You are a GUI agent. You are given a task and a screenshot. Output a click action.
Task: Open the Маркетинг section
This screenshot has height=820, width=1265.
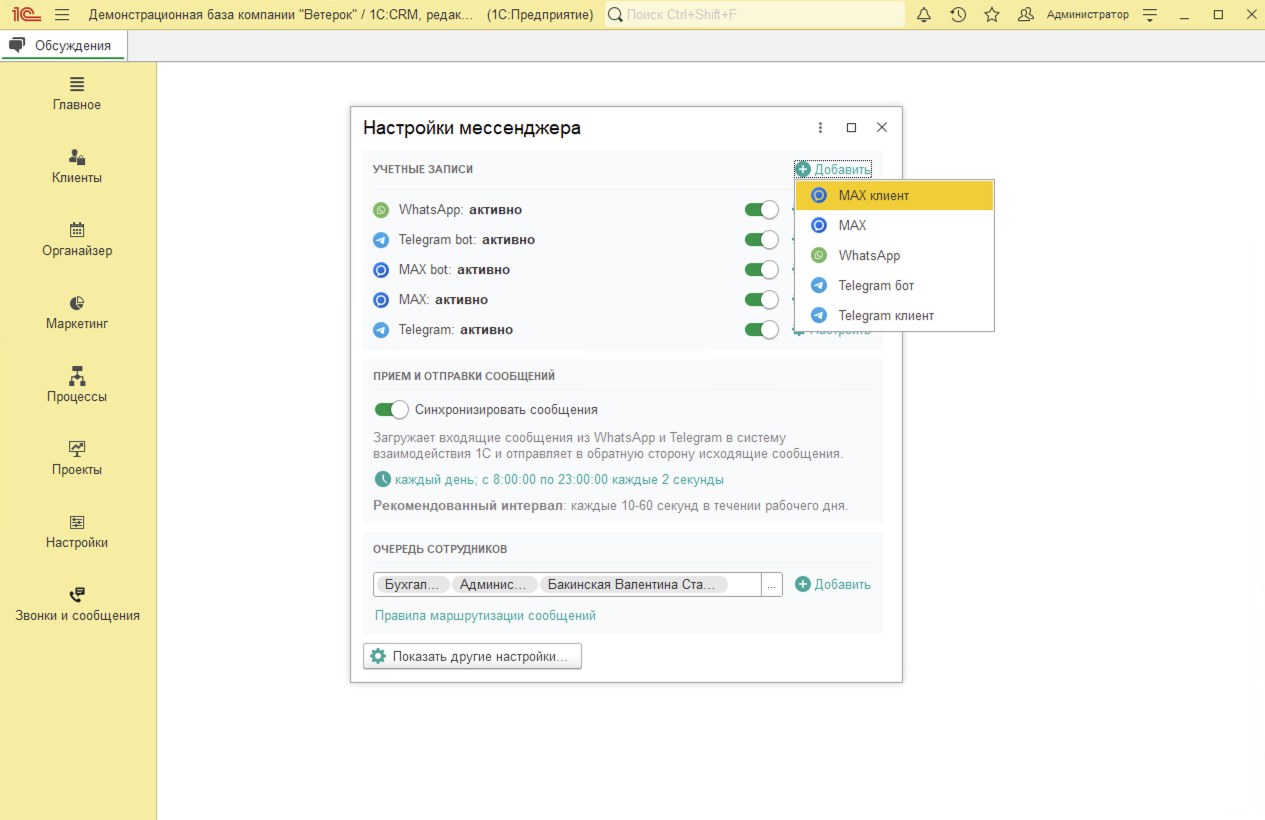[77, 312]
